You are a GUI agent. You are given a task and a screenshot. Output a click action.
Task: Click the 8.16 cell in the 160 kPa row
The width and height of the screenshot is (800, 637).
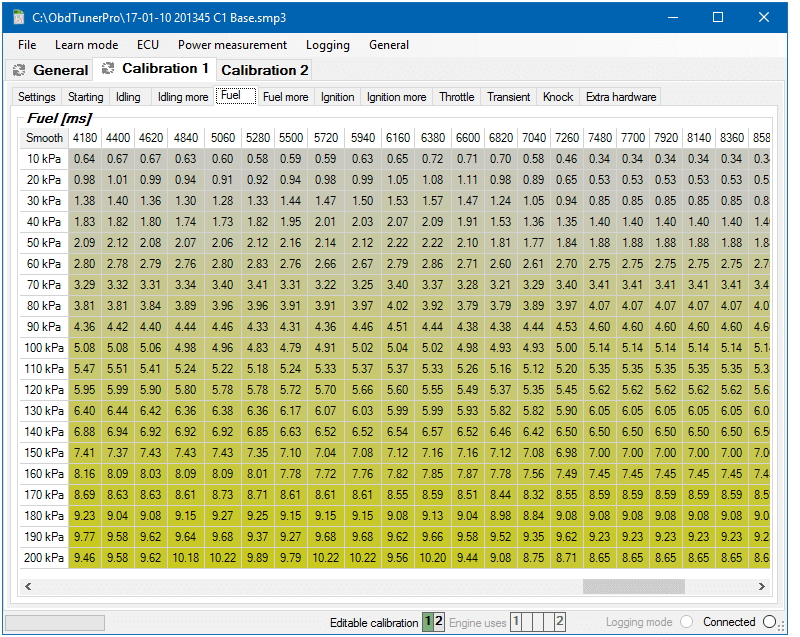pyautogui.click(x=85, y=473)
